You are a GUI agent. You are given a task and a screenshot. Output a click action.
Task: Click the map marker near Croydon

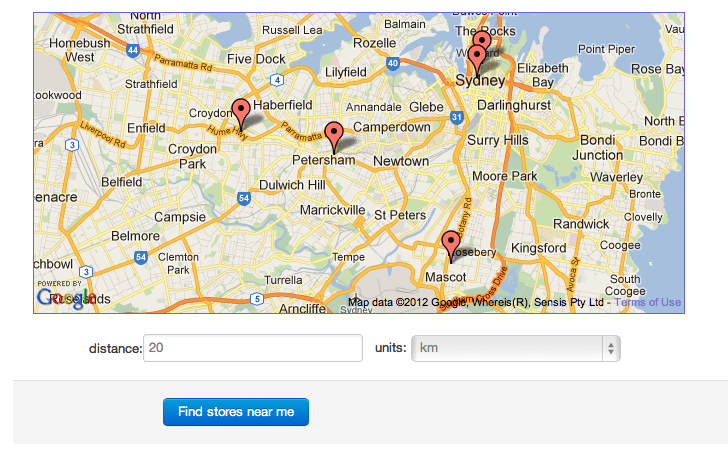240,113
